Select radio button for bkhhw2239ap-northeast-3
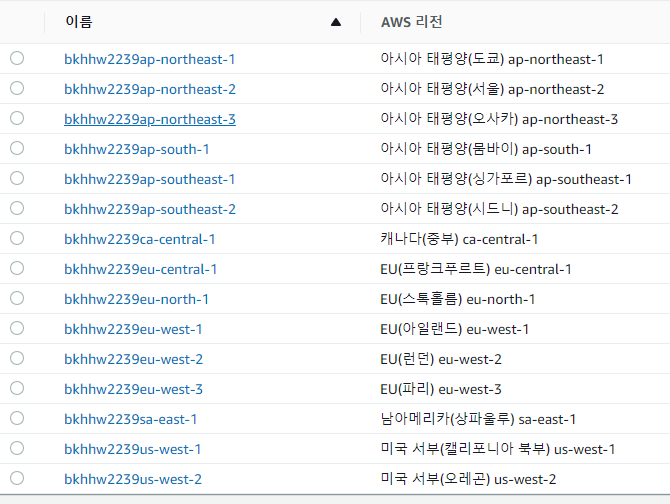This screenshot has height=504, width=670. [x=17, y=118]
